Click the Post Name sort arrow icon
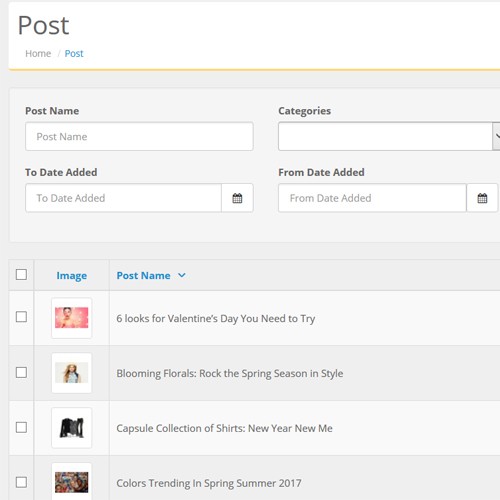Screen dimensions: 500x500 pyautogui.click(x=182, y=275)
